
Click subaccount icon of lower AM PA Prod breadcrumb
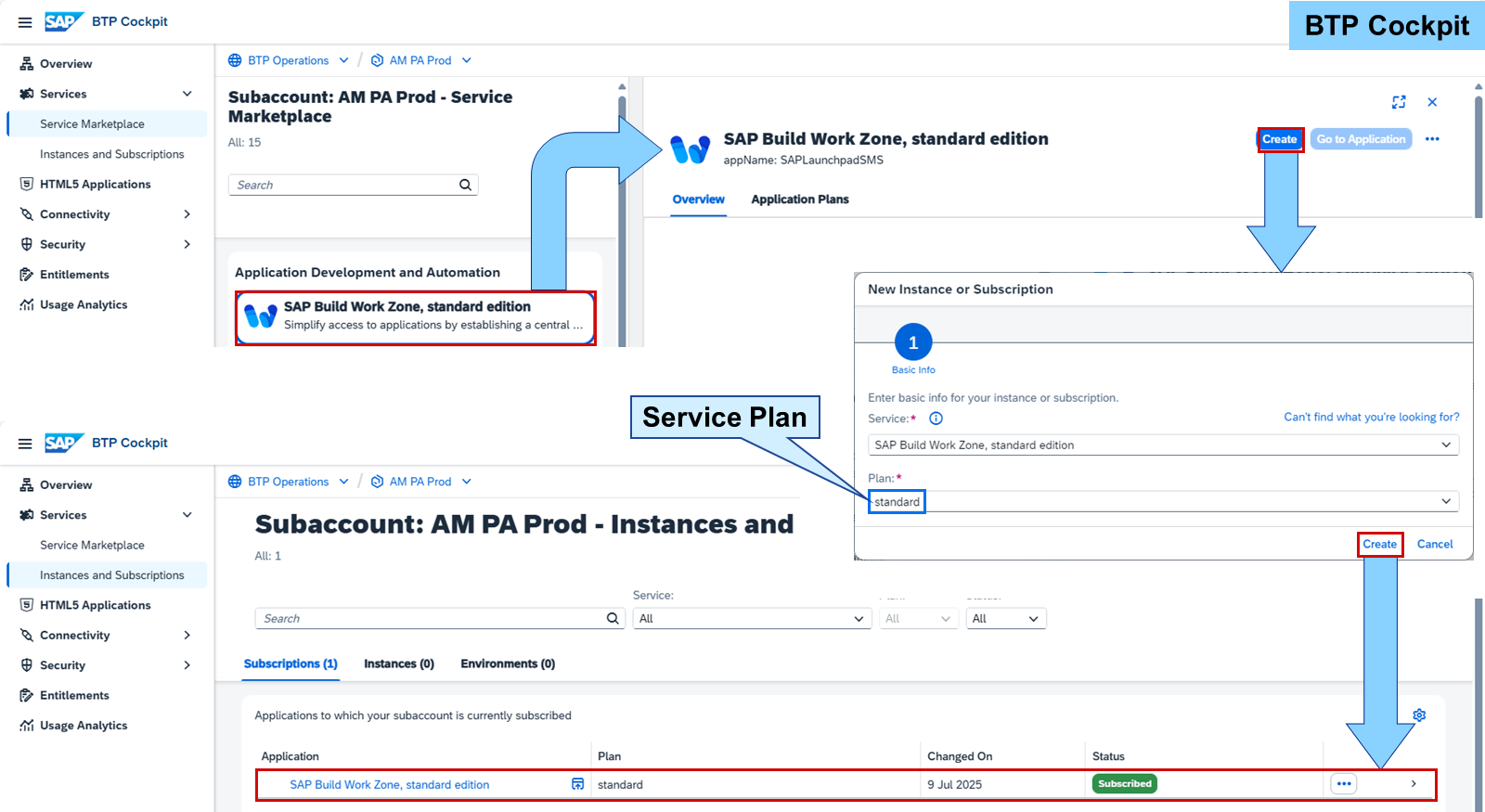[377, 482]
